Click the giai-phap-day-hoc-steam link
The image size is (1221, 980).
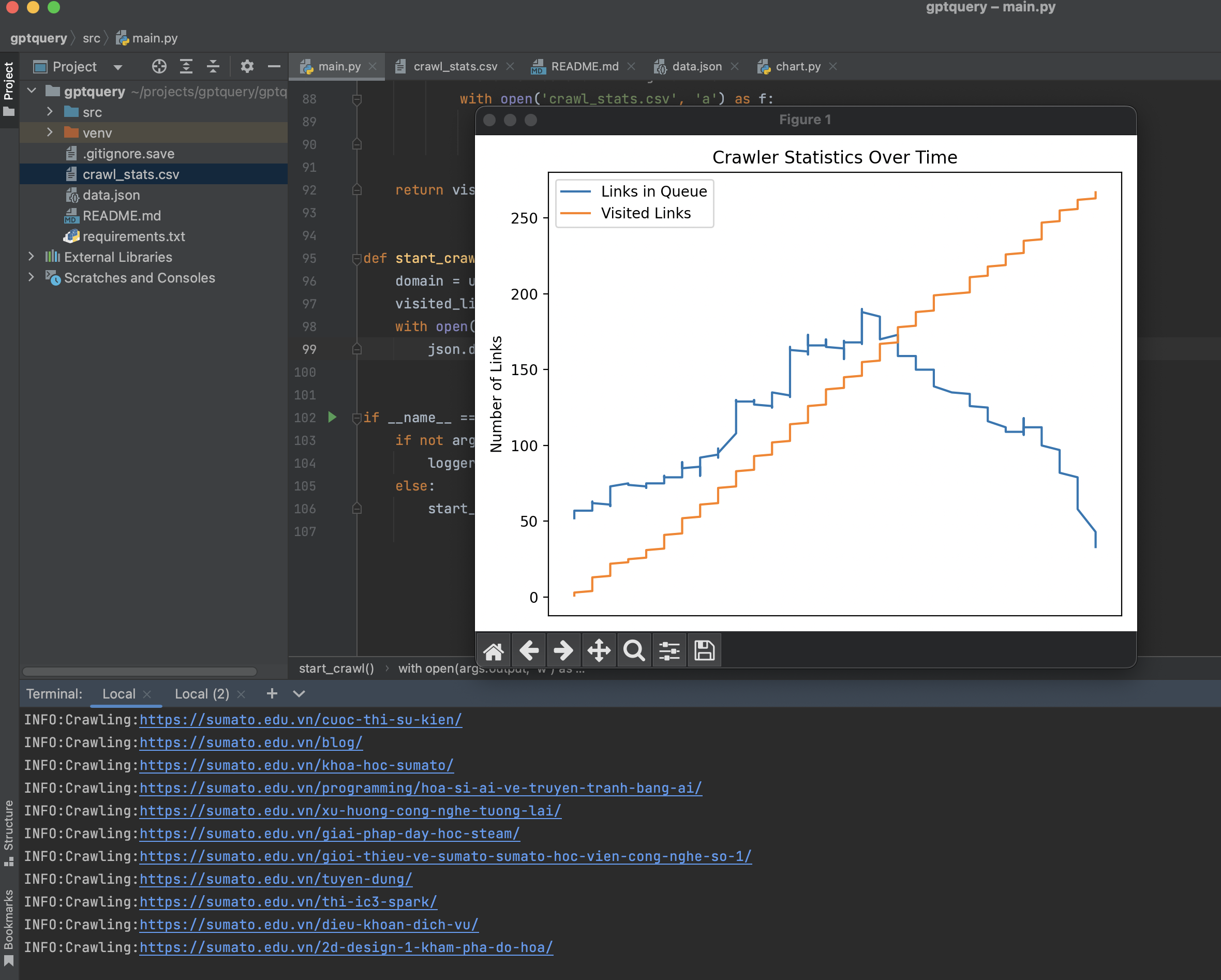tap(330, 834)
